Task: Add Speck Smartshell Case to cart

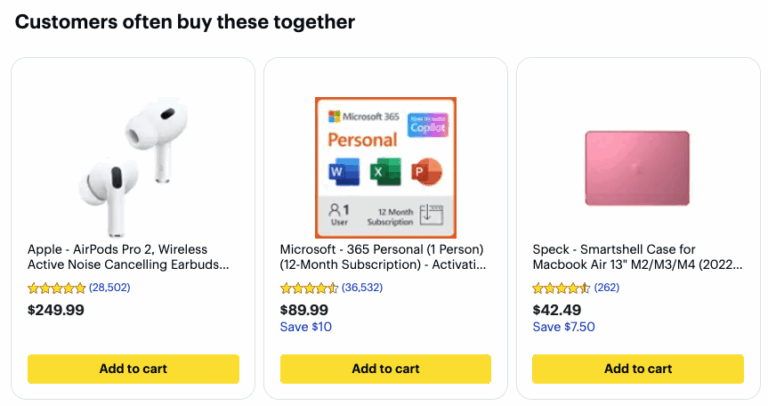Action: tap(638, 368)
